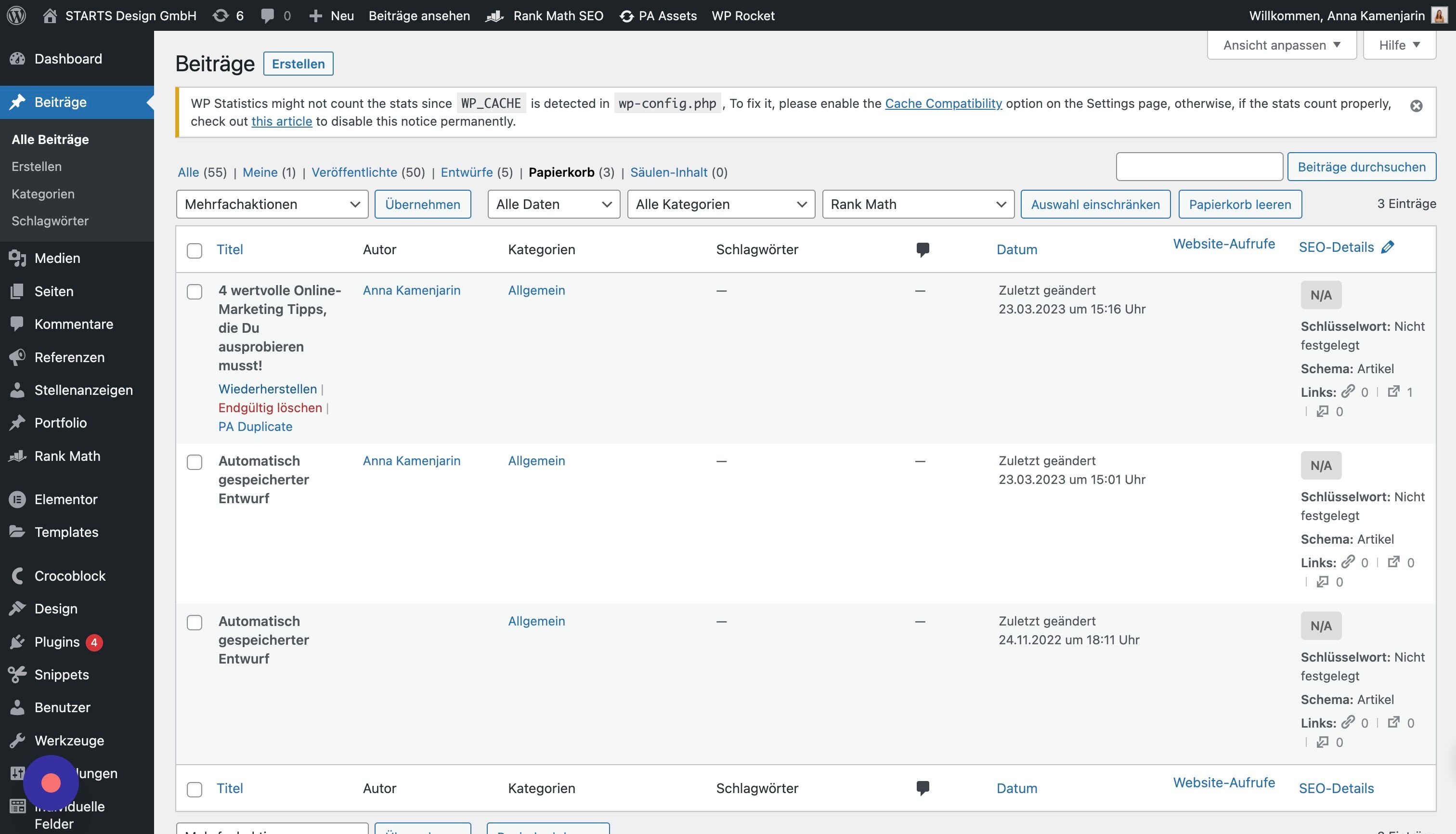The width and height of the screenshot is (1456, 834).
Task: Click Papierkorb leeren
Action: coord(1239,204)
